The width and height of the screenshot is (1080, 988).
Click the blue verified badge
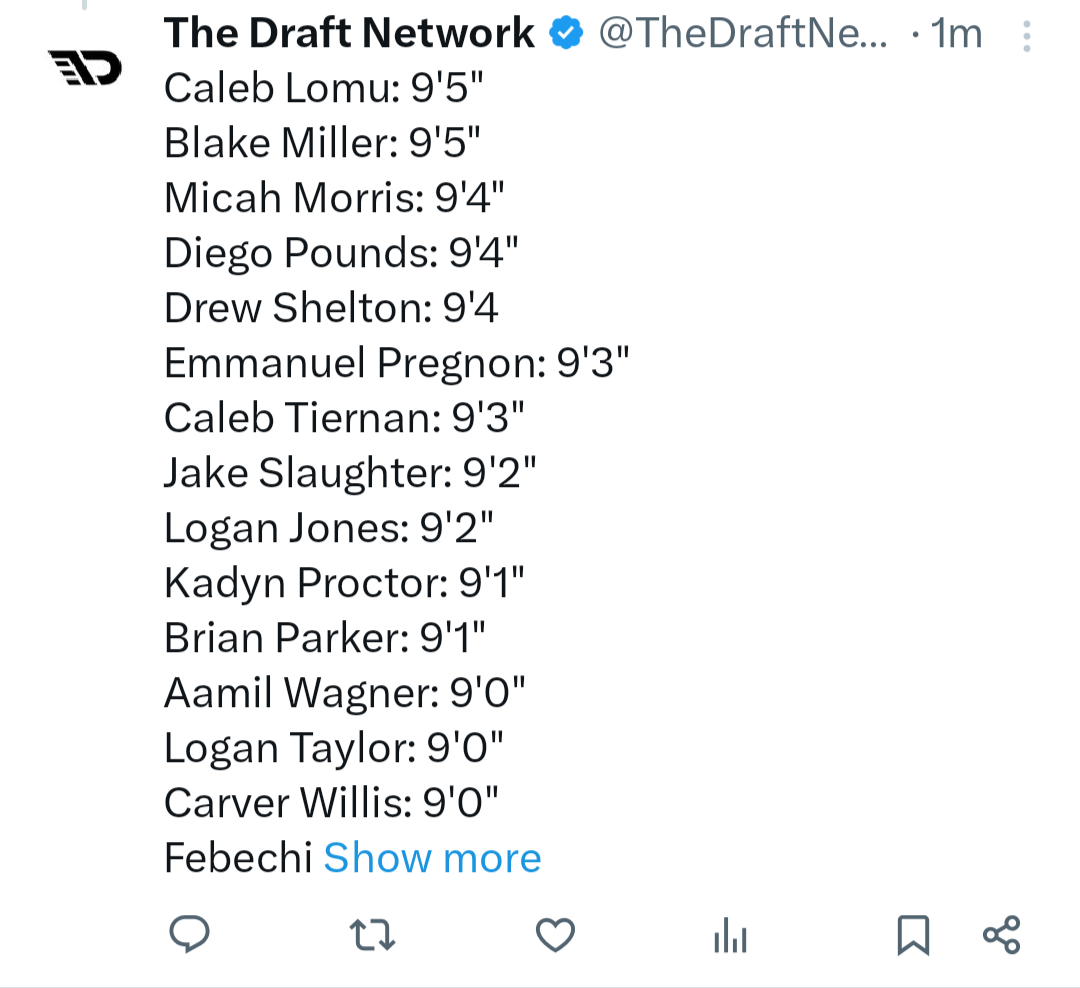click(567, 34)
